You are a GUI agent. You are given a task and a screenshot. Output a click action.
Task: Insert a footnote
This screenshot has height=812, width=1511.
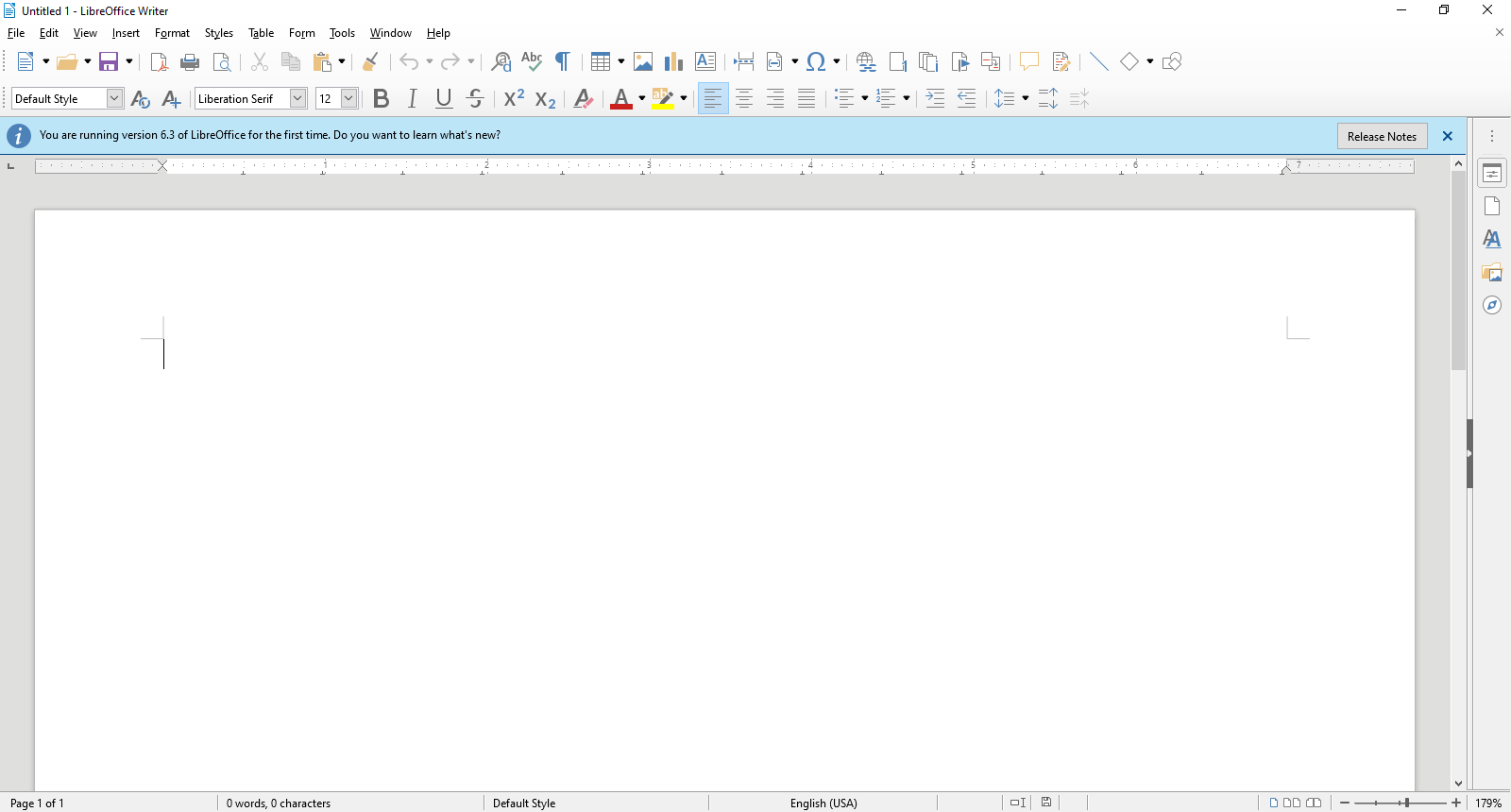point(897,62)
